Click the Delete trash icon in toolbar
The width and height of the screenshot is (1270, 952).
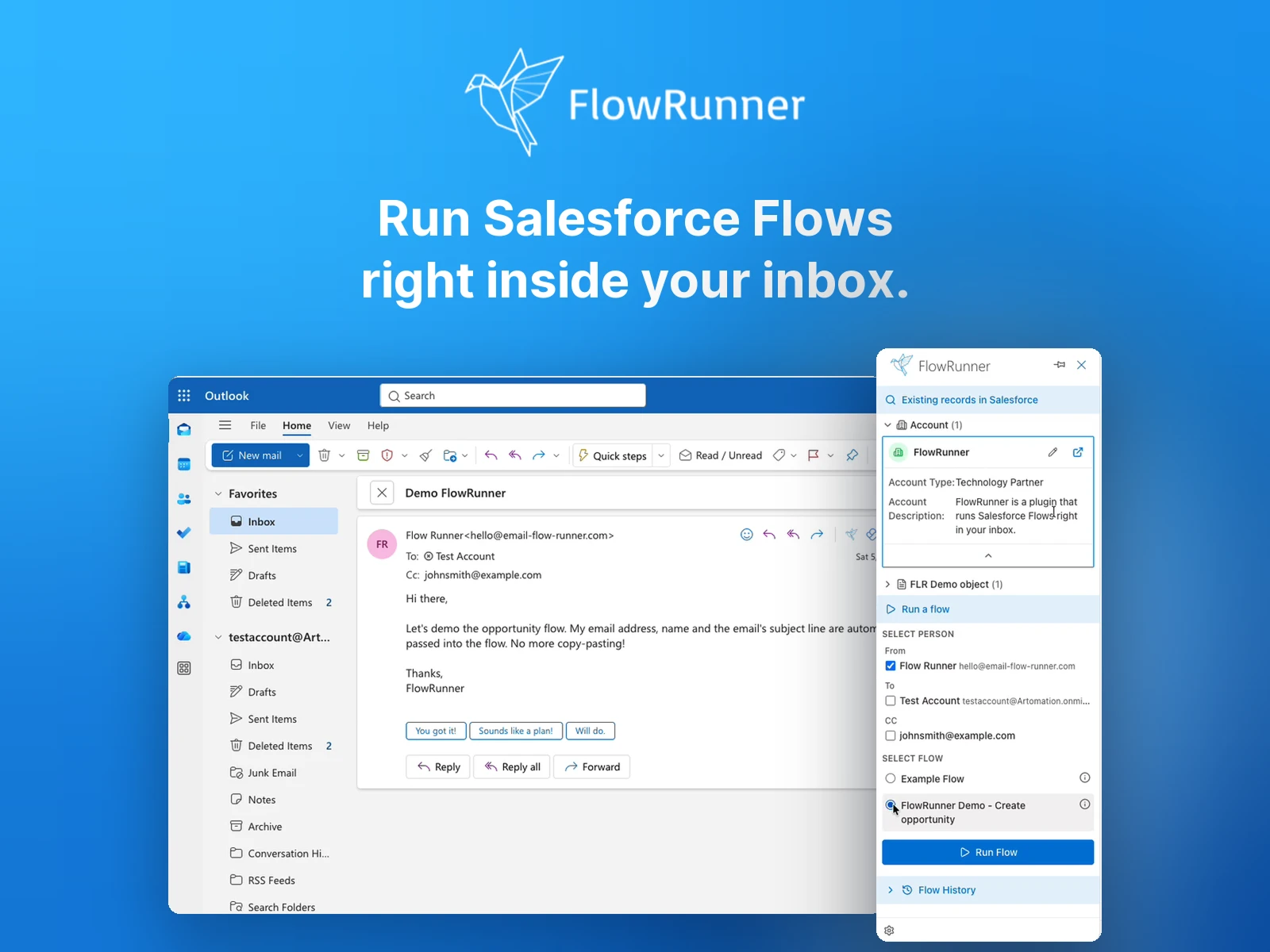pos(325,455)
